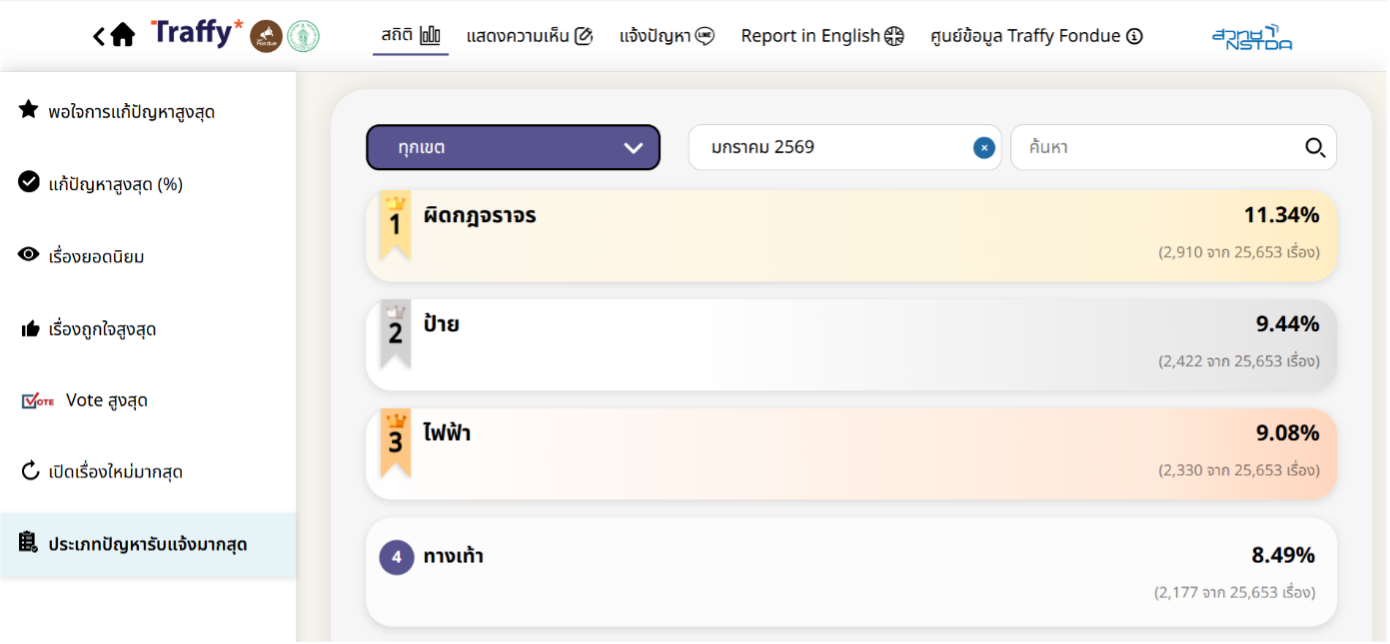Click the 11.34% value for ผิดกฎจราจร
The width and height of the screenshot is (1390, 644).
click(1281, 215)
